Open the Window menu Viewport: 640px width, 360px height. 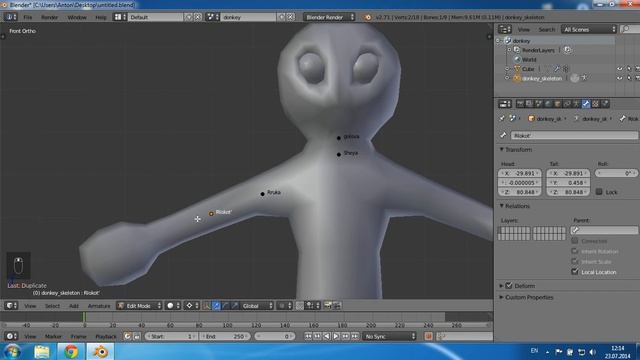(77, 18)
